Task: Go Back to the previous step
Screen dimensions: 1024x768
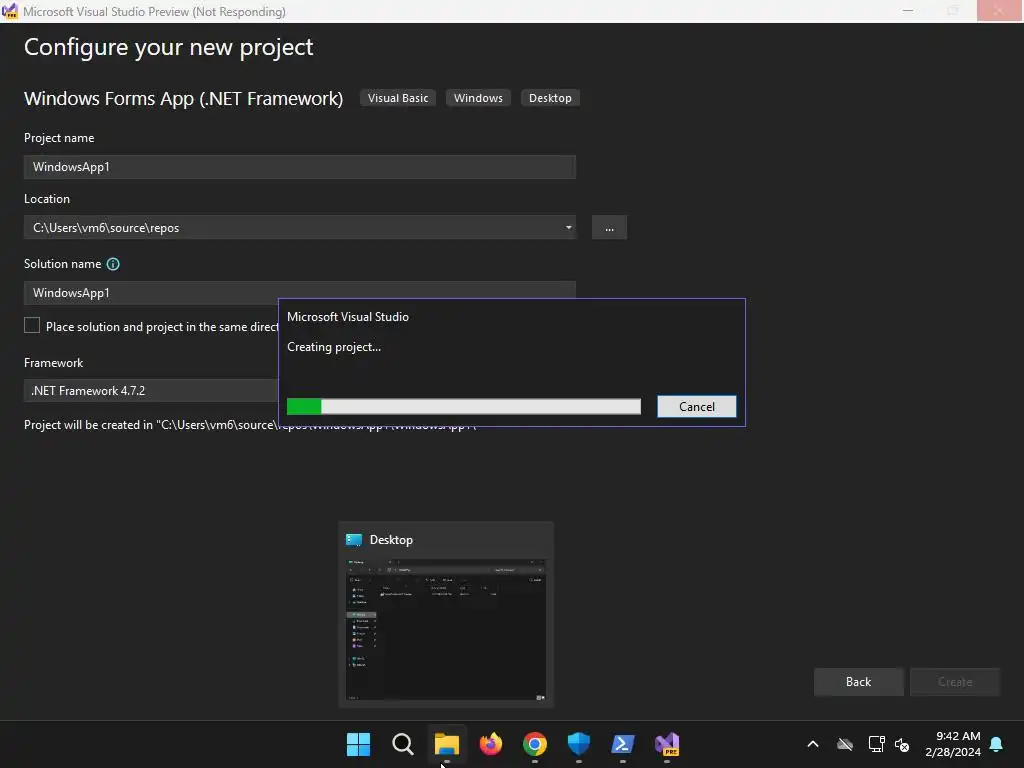Action: 858,682
